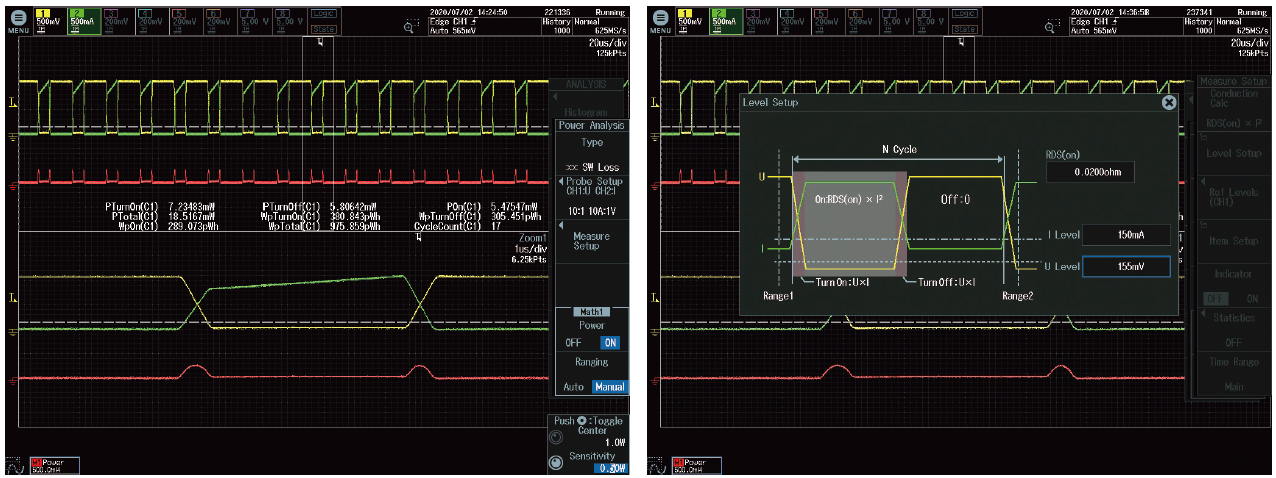Open the MENU button on right screen
1276x478 pixels.
pyautogui.click(x=660, y=20)
